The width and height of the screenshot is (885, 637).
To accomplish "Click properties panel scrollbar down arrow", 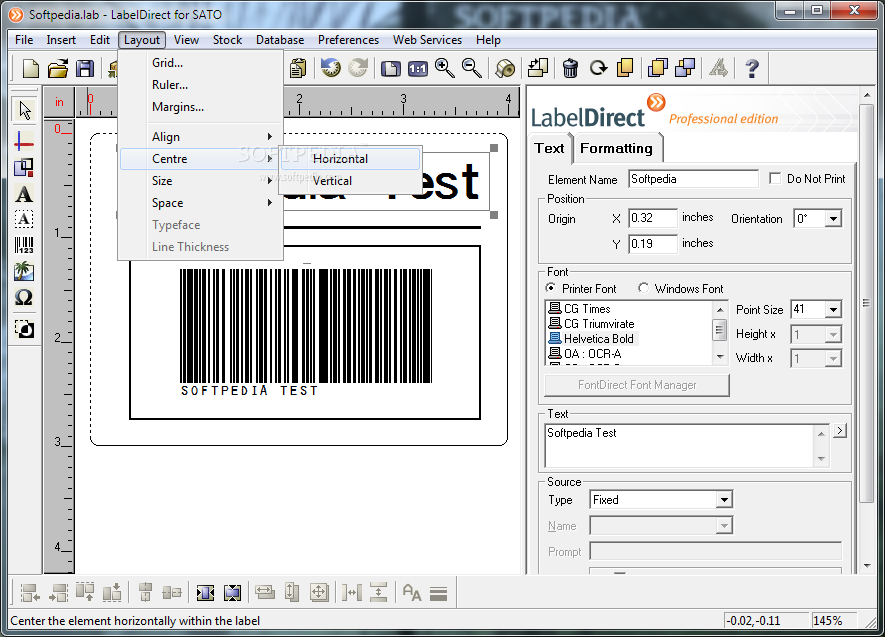I will [867, 565].
